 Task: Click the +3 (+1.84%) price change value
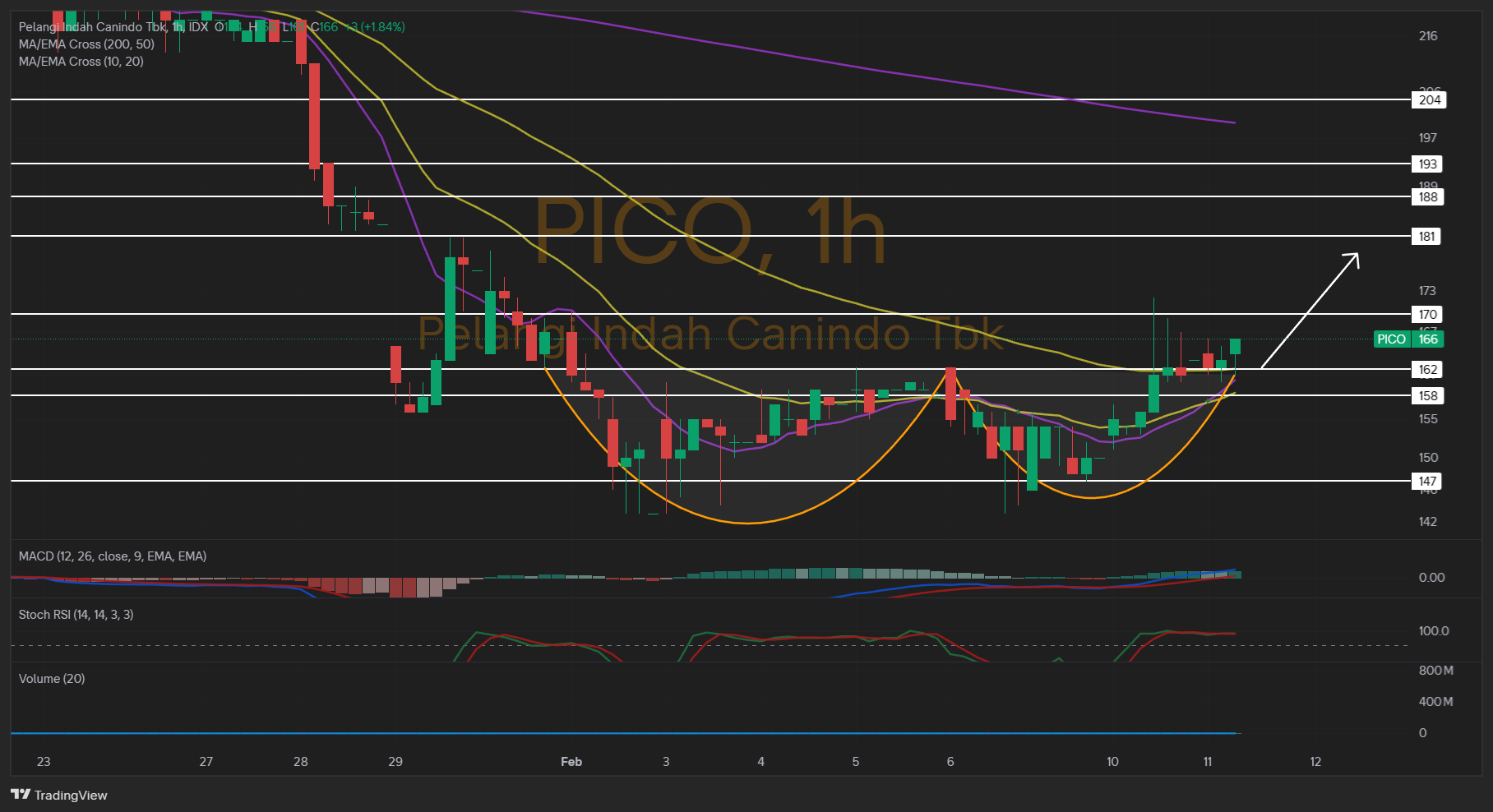375,27
